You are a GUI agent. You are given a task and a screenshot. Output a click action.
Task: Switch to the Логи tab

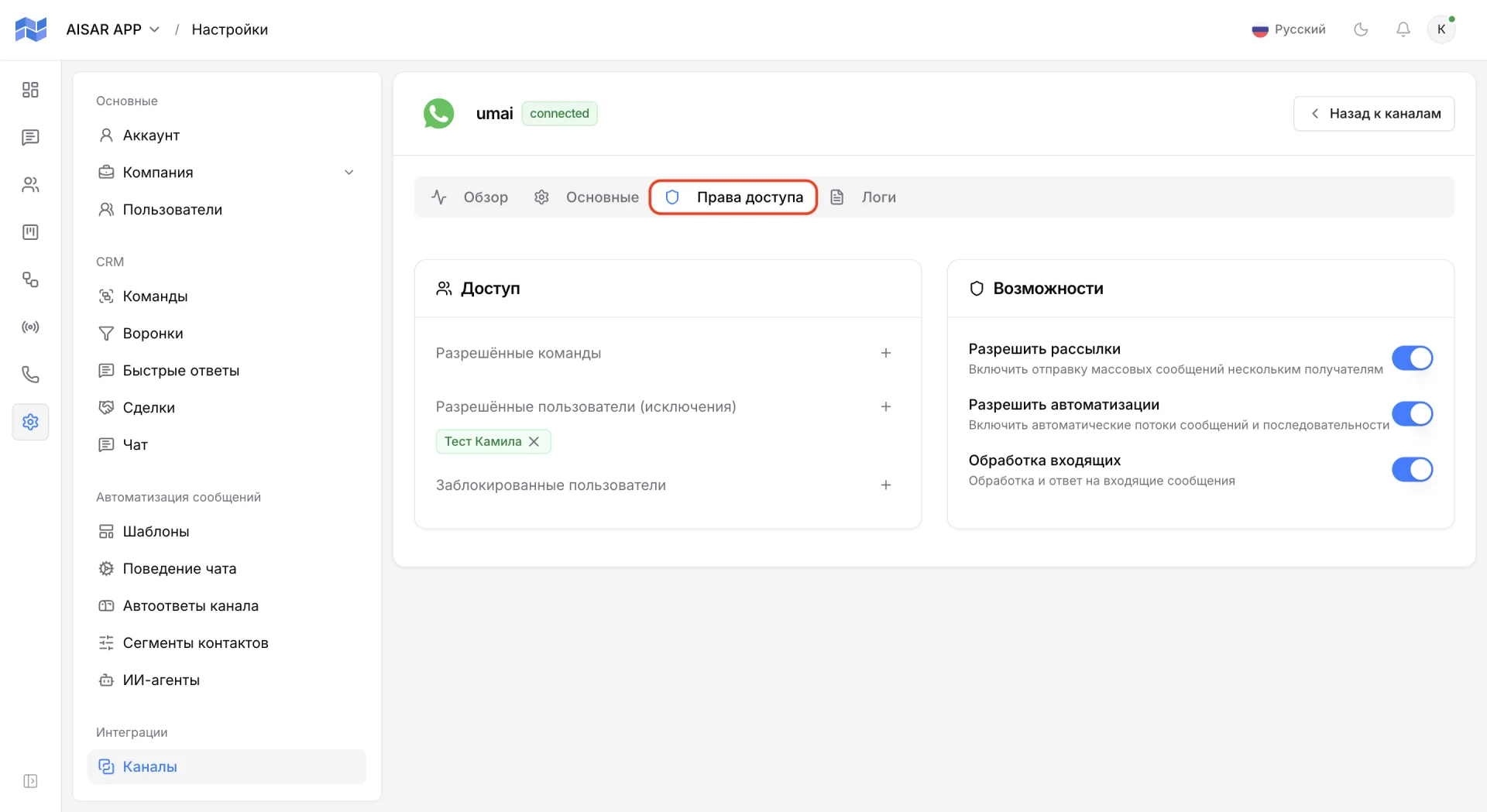click(x=863, y=197)
